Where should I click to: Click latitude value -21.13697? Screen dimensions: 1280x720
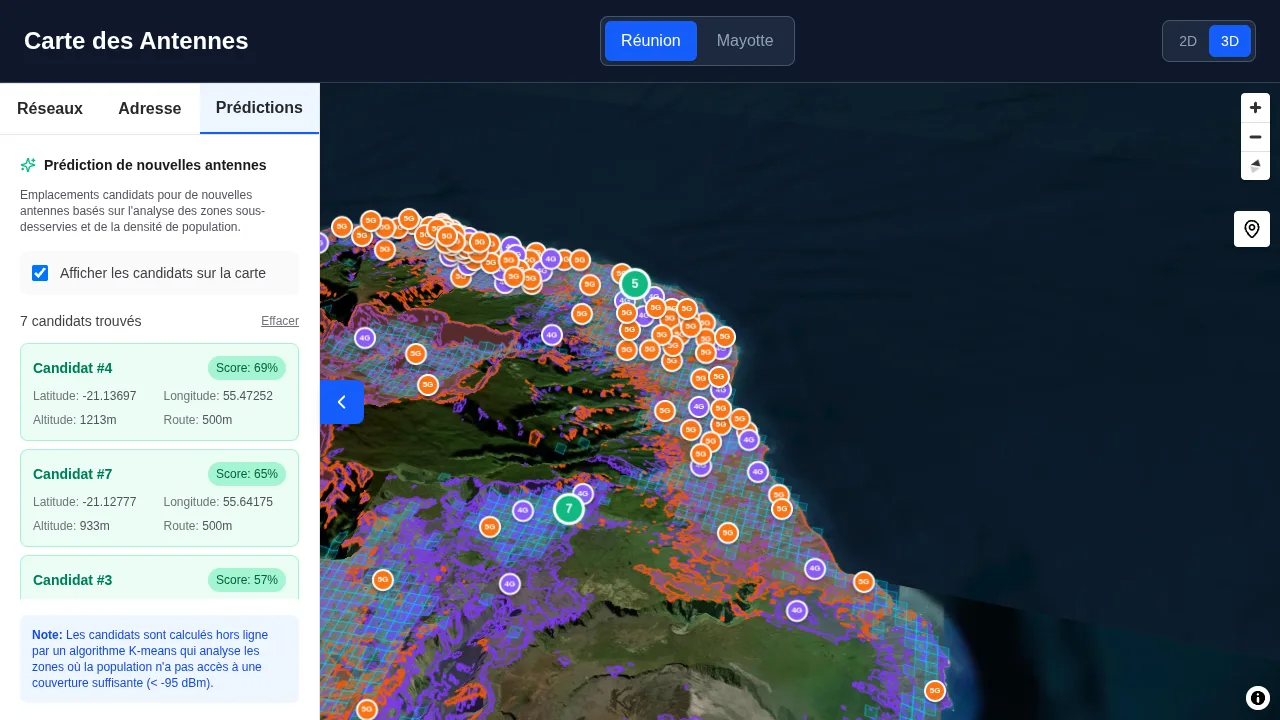tap(109, 396)
